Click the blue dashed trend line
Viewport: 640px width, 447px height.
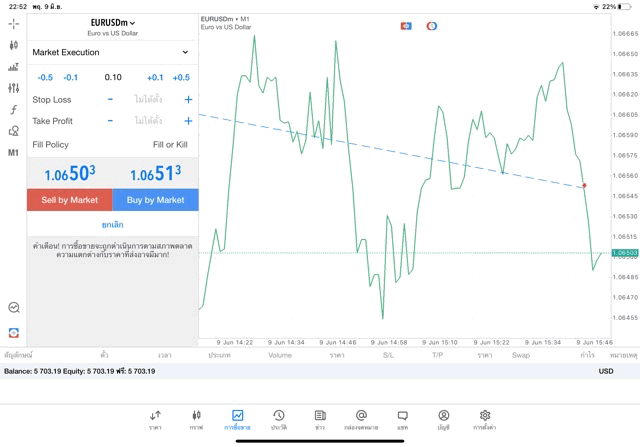tap(391, 151)
